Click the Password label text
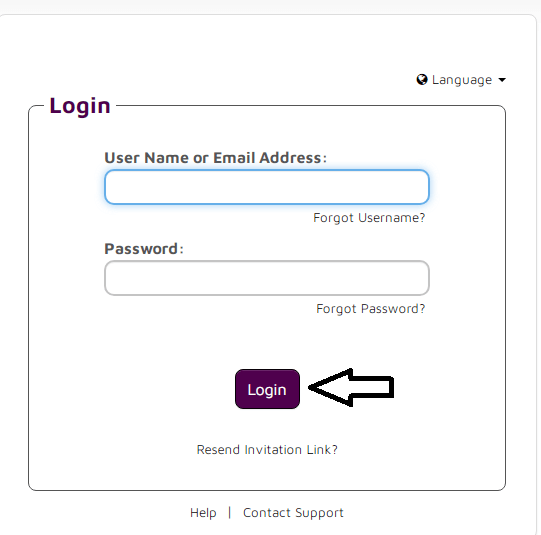This screenshot has width=541, height=535. click(x=144, y=249)
